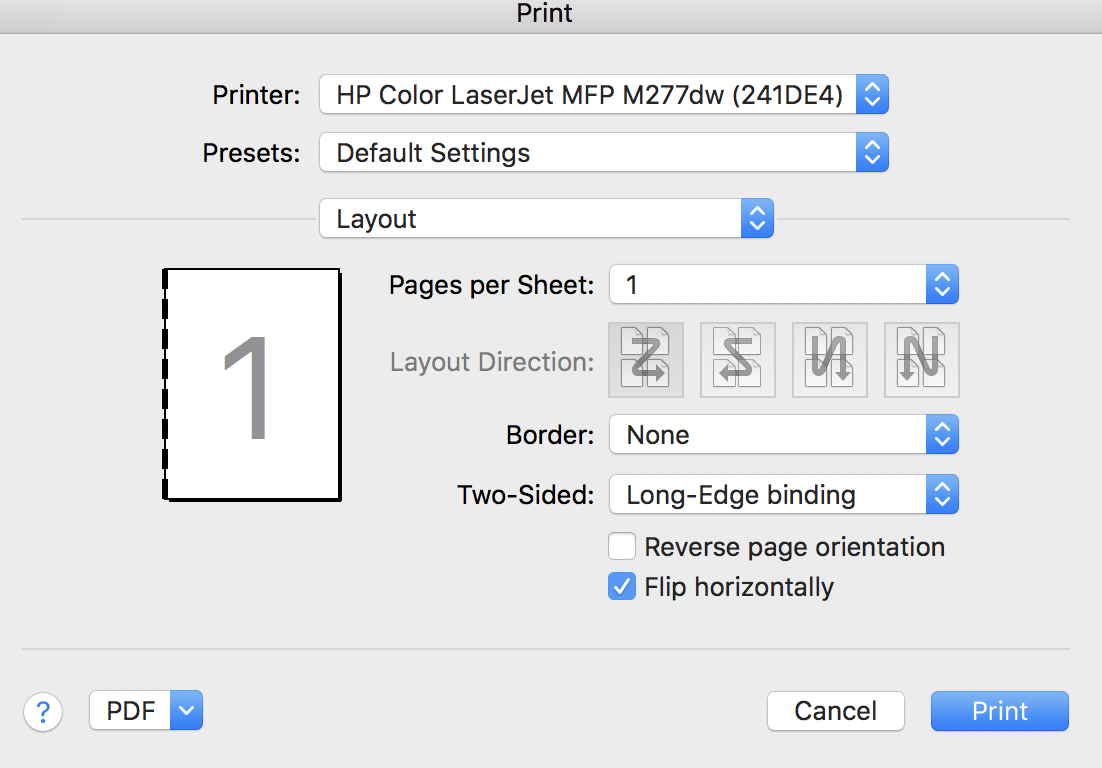Select the S-pattern right-to-left layout direction icon

(738, 360)
